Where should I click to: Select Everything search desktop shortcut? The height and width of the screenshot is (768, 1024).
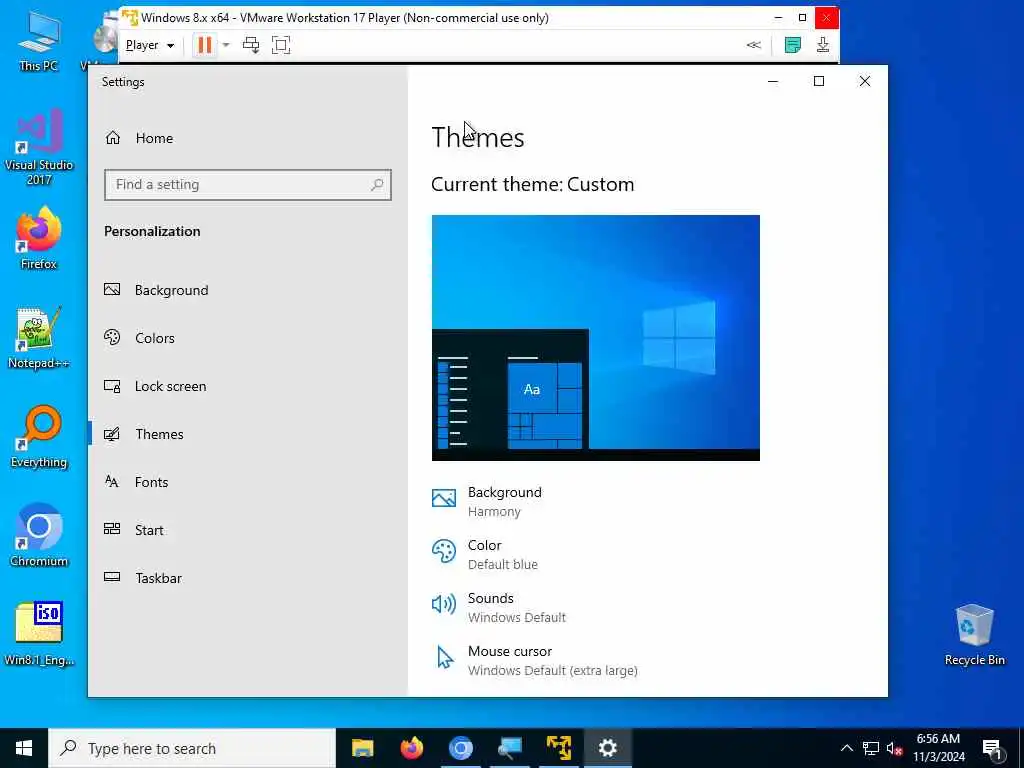pos(39,438)
